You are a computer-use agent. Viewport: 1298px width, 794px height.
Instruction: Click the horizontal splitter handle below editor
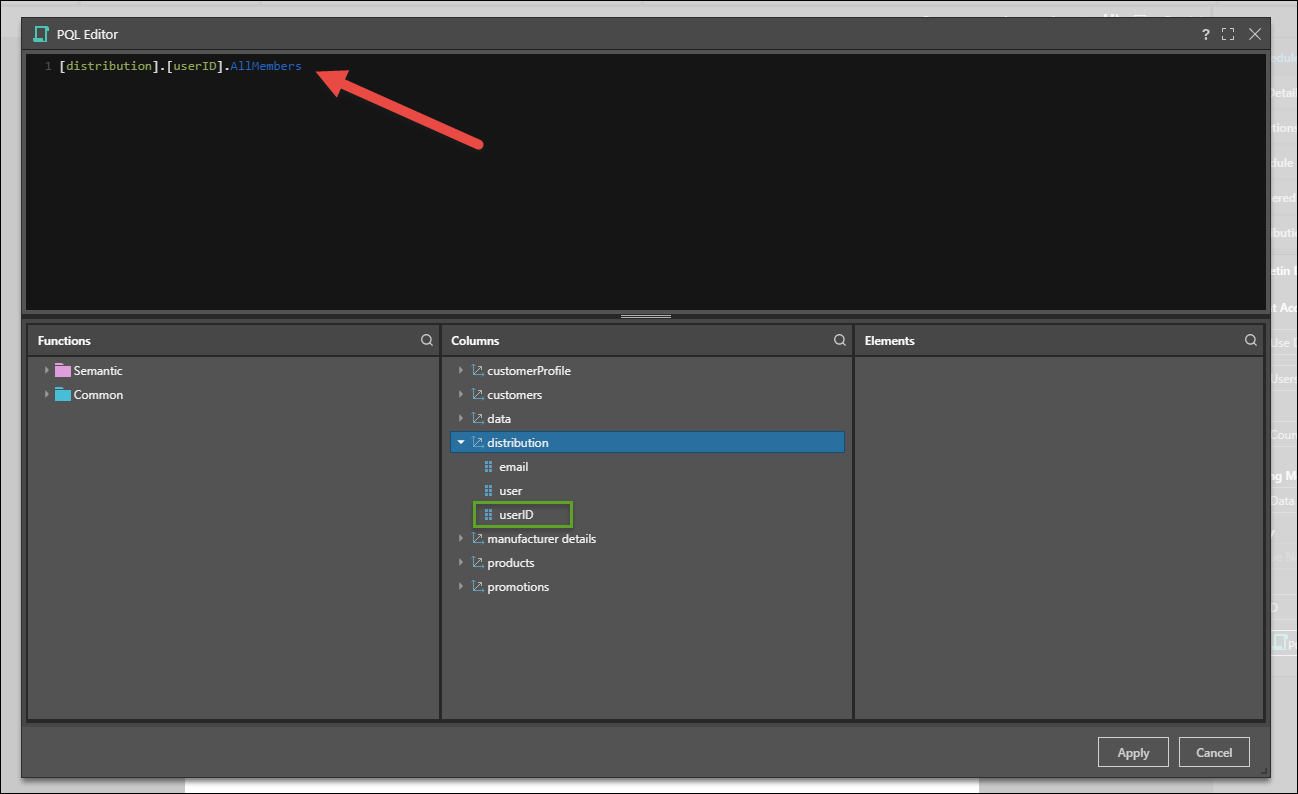coord(646,316)
